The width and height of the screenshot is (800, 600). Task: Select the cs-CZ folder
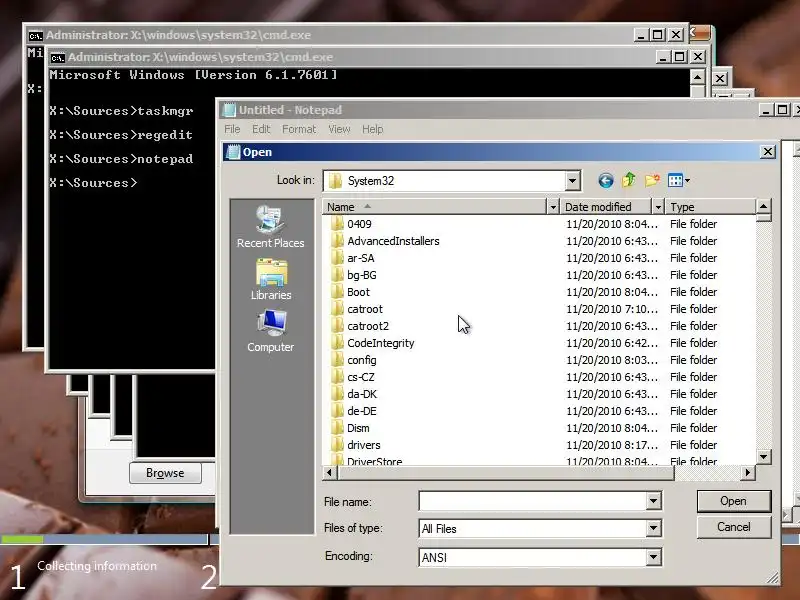tap(361, 377)
